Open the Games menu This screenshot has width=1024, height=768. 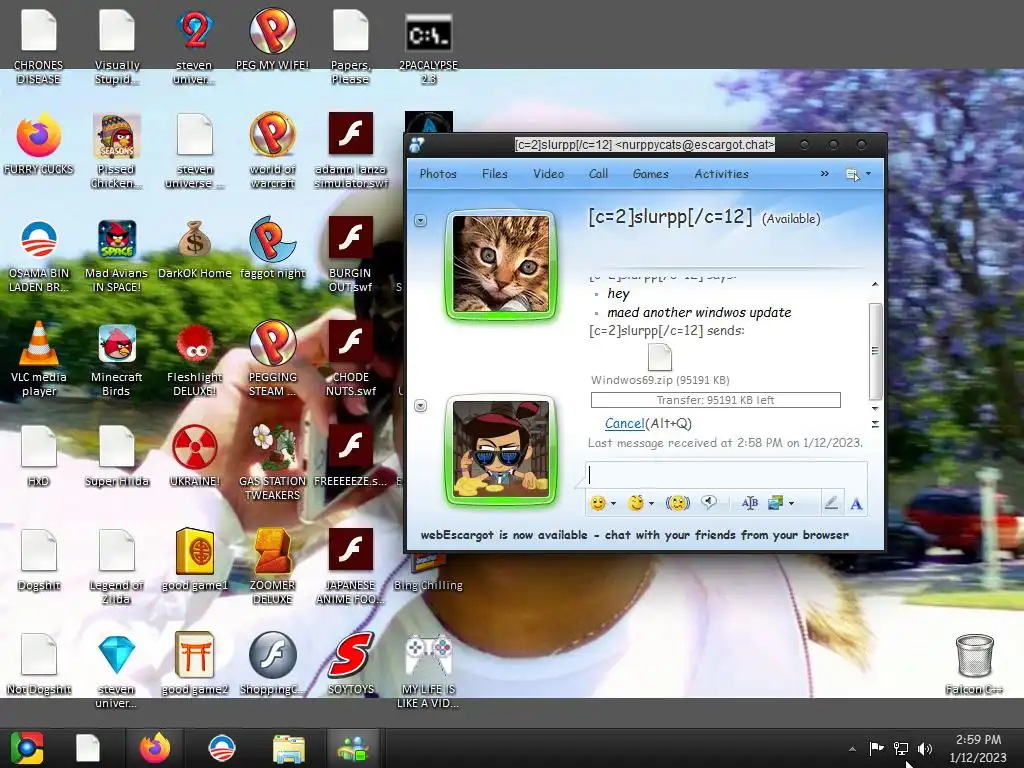650,174
